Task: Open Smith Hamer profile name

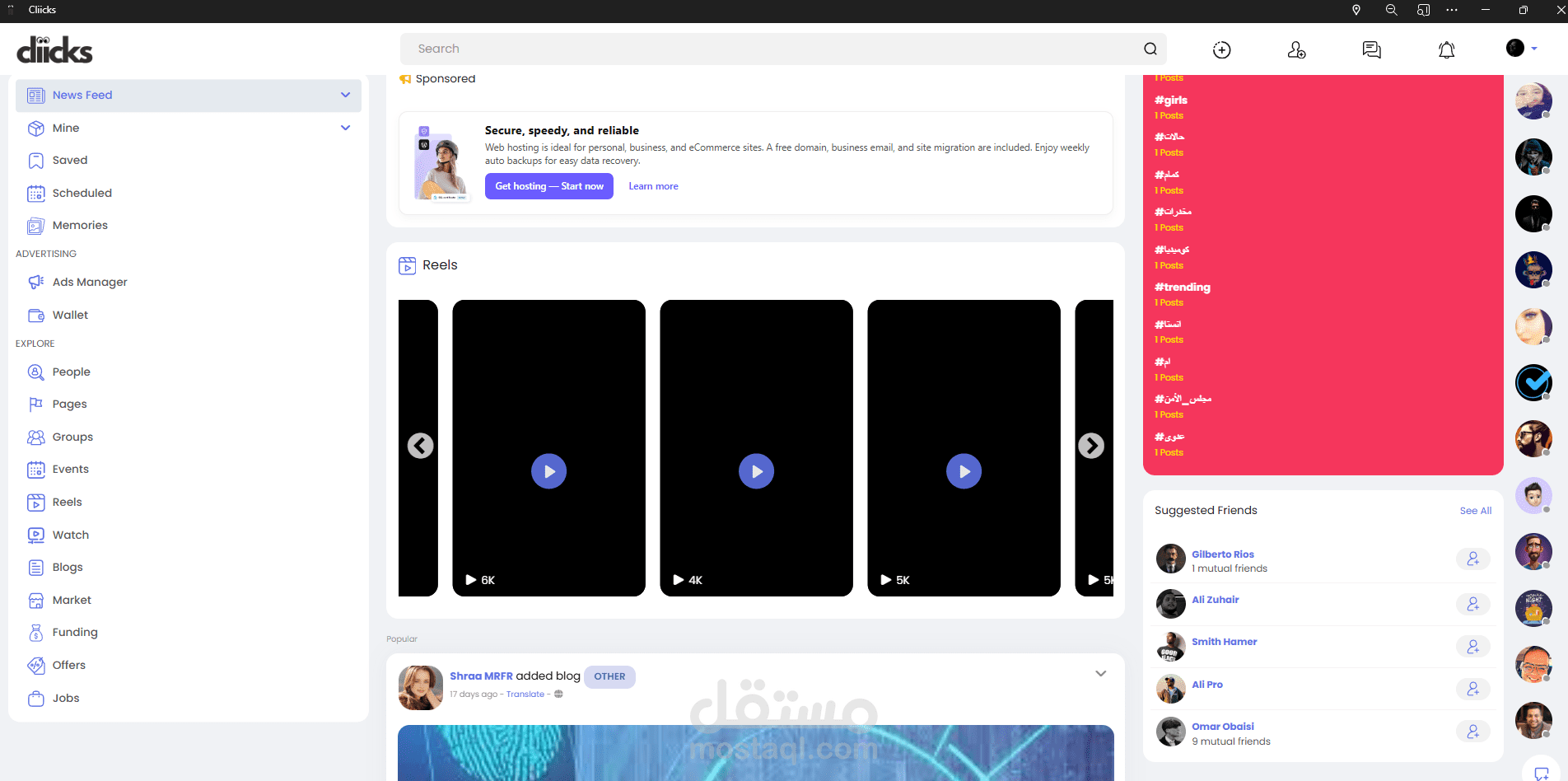Action: (x=1225, y=642)
